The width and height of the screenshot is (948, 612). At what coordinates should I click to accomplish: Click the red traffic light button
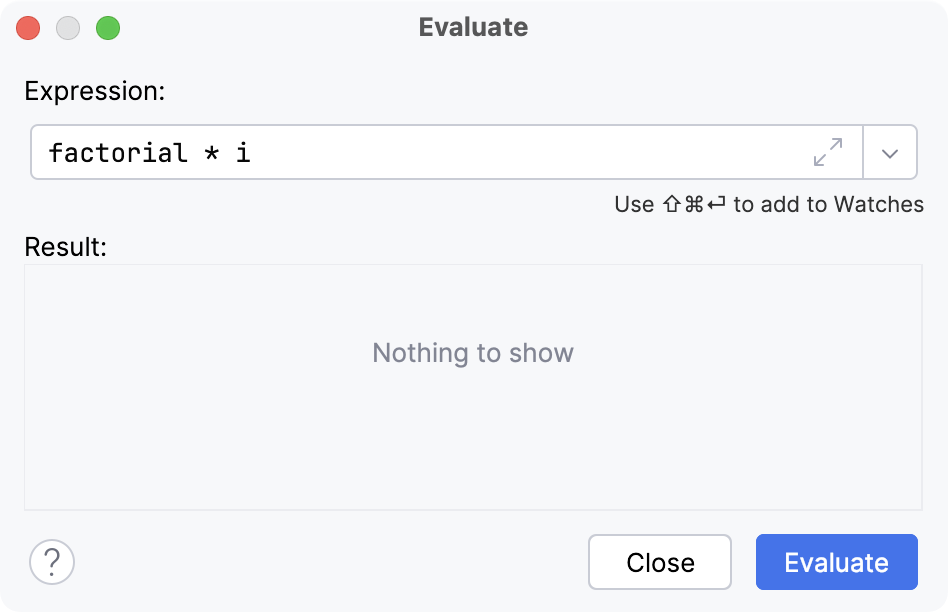coord(28,28)
